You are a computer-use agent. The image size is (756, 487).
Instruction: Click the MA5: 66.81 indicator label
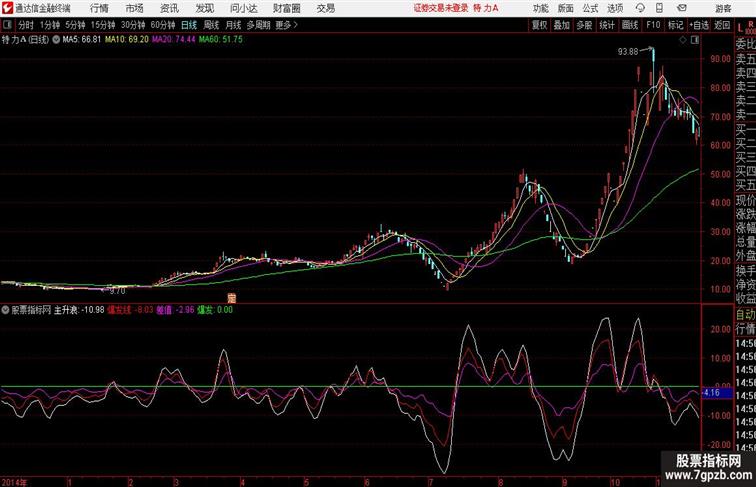82,40
